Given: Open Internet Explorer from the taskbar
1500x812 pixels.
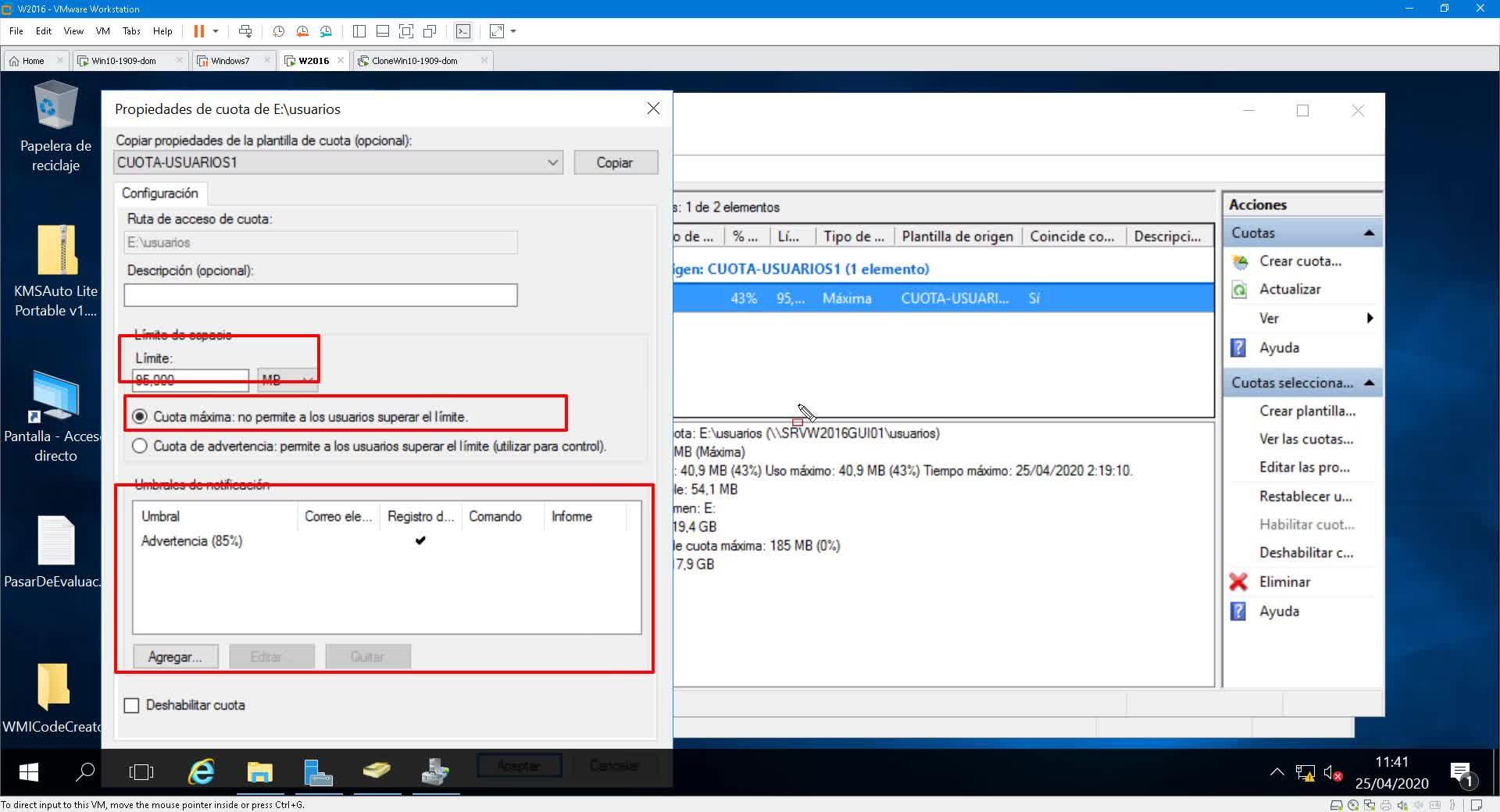Looking at the screenshot, I should pos(202,772).
